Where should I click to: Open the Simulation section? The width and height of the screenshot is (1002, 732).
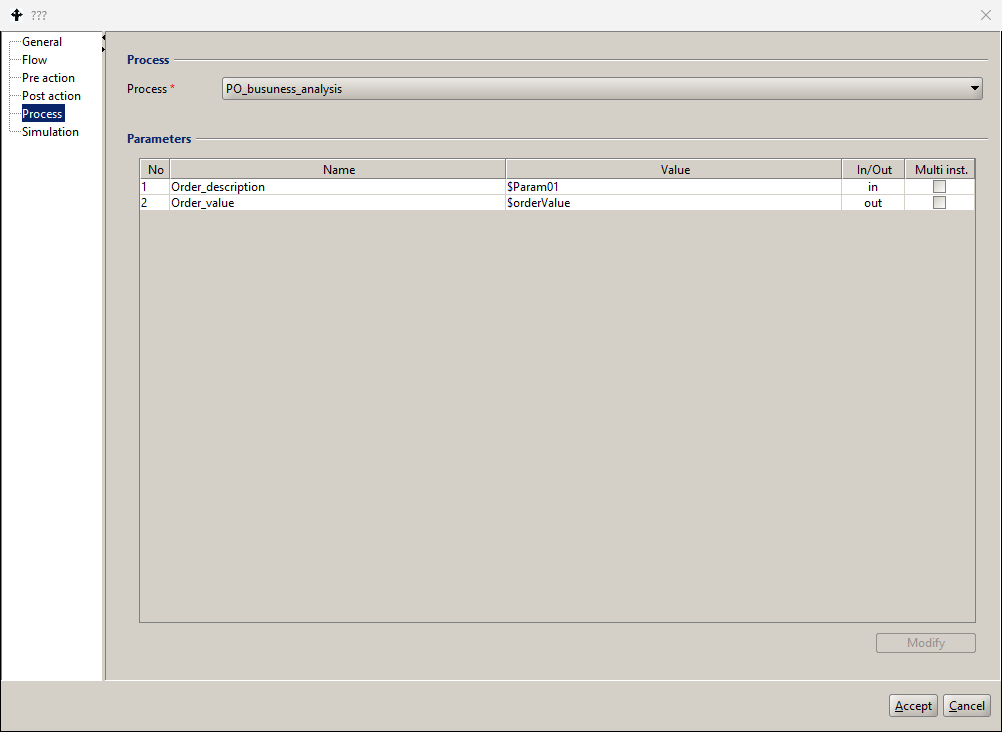pyautogui.click(x=50, y=132)
